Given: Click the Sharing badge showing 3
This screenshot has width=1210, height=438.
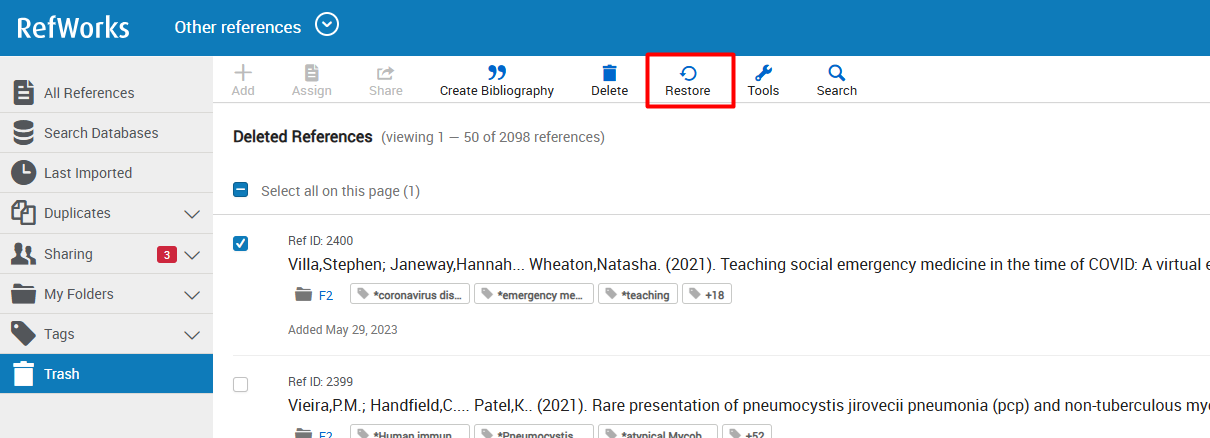Looking at the screenshot, I should [x=167, y=254].
